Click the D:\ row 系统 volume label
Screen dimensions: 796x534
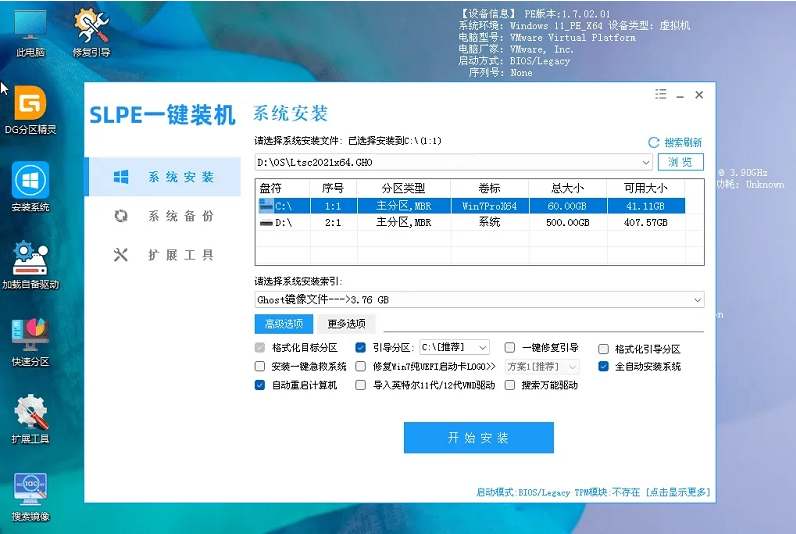[489, 222]
